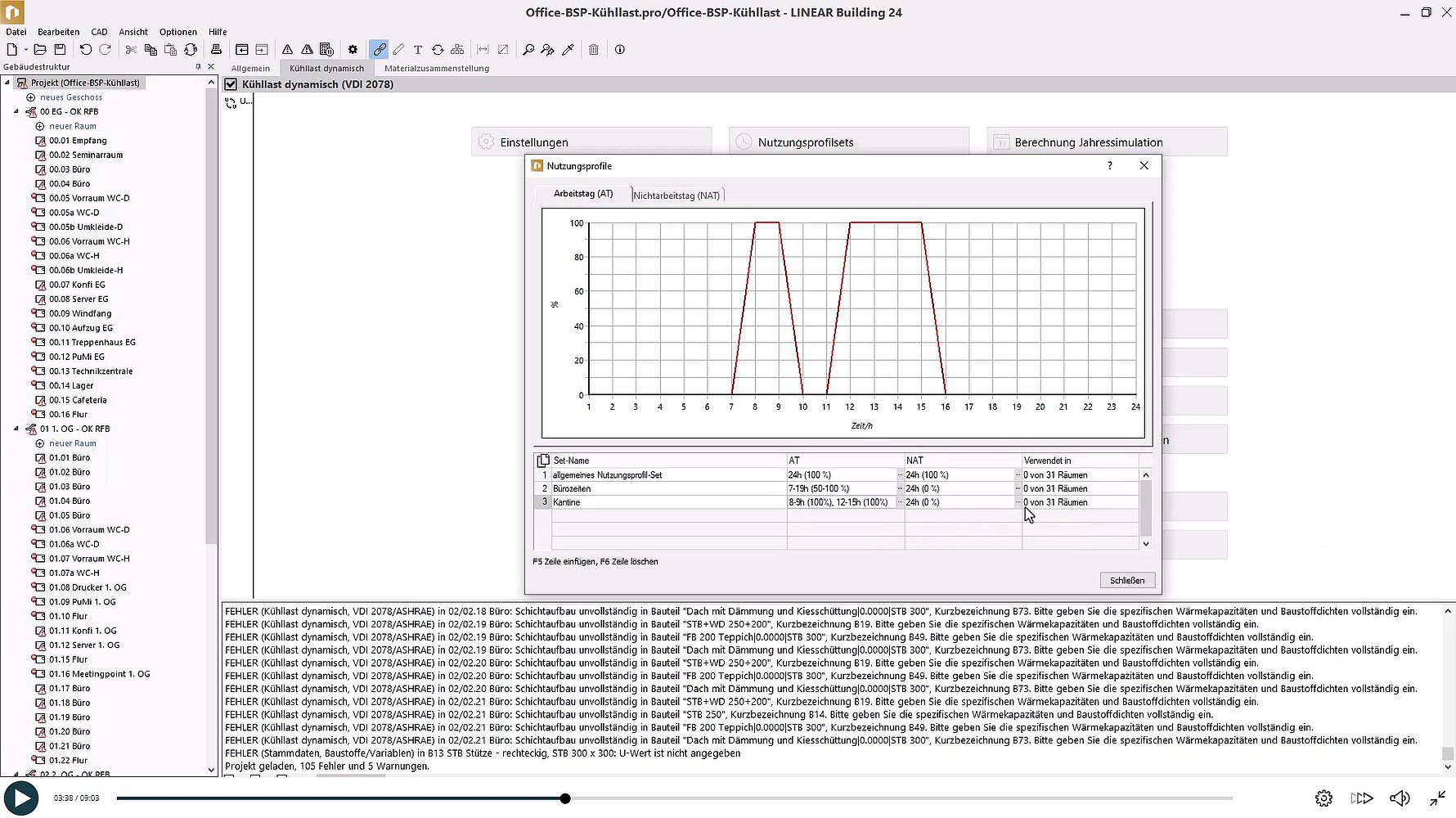This screenshot has width=1456, height=818.
Task: Open settings via the toolbar gear icon
Action: [x=353, y=50]
